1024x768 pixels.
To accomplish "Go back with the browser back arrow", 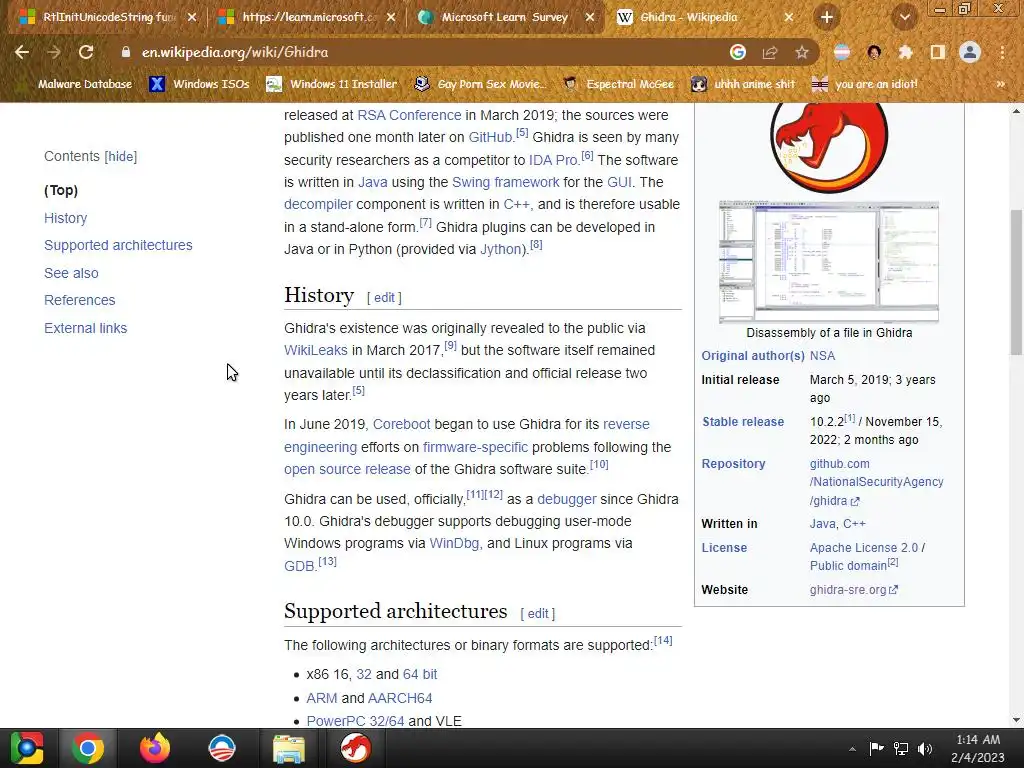I will click(22, 52).
